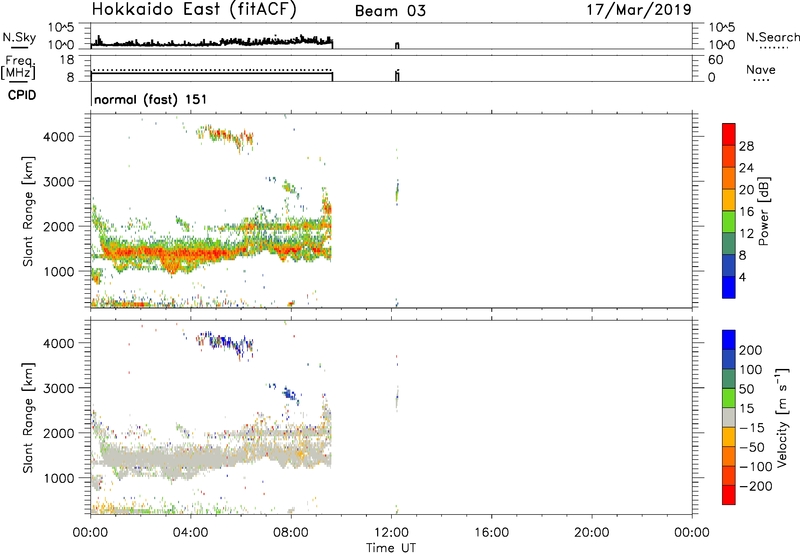Click the "4000" tick on the power panel
The height and width of the screenshot is (554, 800).
59,137
